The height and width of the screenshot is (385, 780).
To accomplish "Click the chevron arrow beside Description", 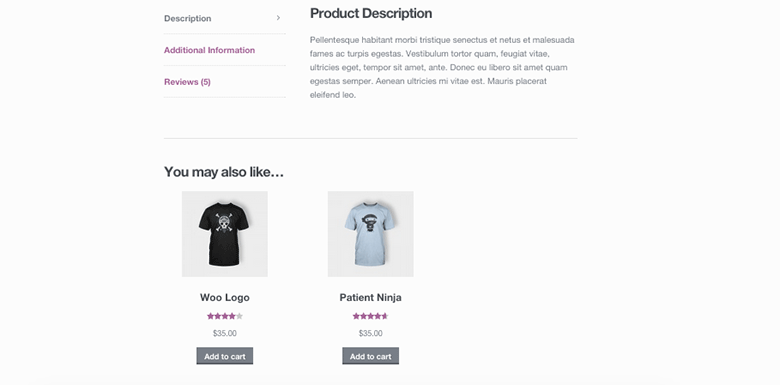I will pos(278,18).
